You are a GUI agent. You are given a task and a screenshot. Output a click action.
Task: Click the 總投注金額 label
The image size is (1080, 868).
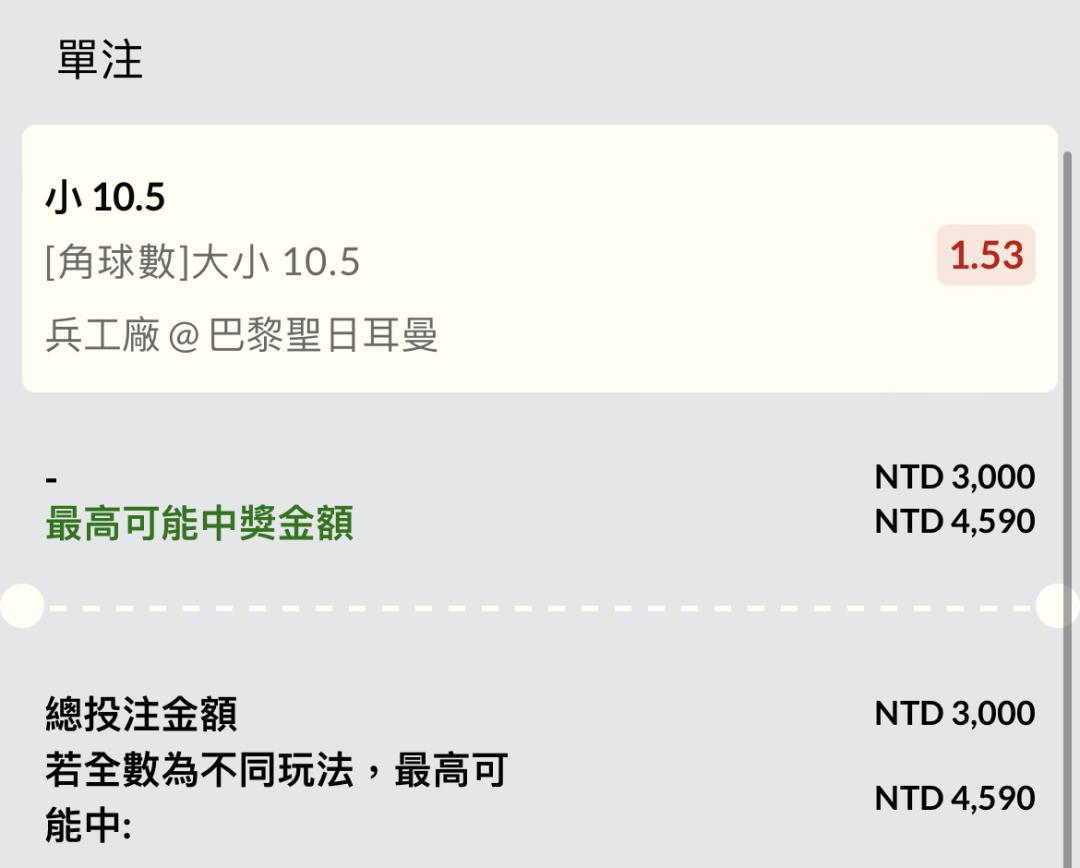[x=142, y=714]
